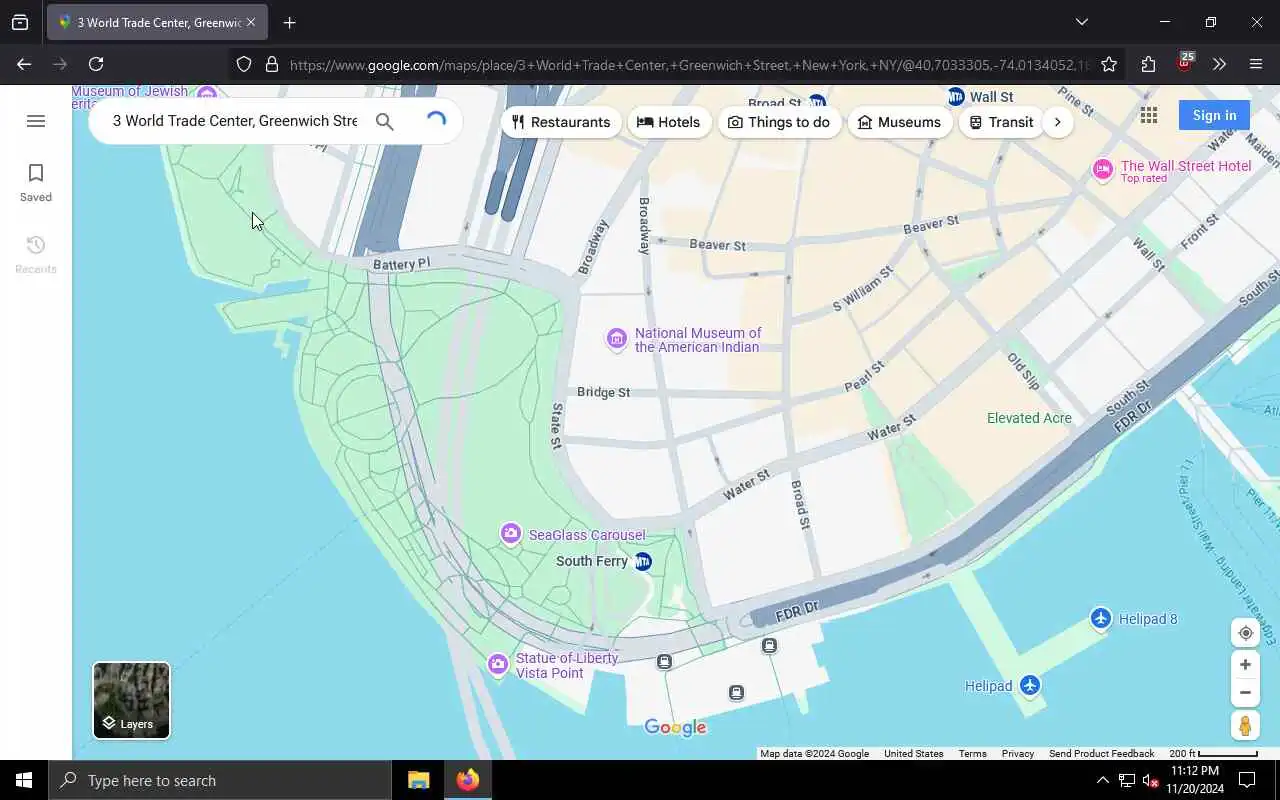Open the Firefox extensions menu
This screenshot has width=1280, height=800.
[x=1148, y=64]
